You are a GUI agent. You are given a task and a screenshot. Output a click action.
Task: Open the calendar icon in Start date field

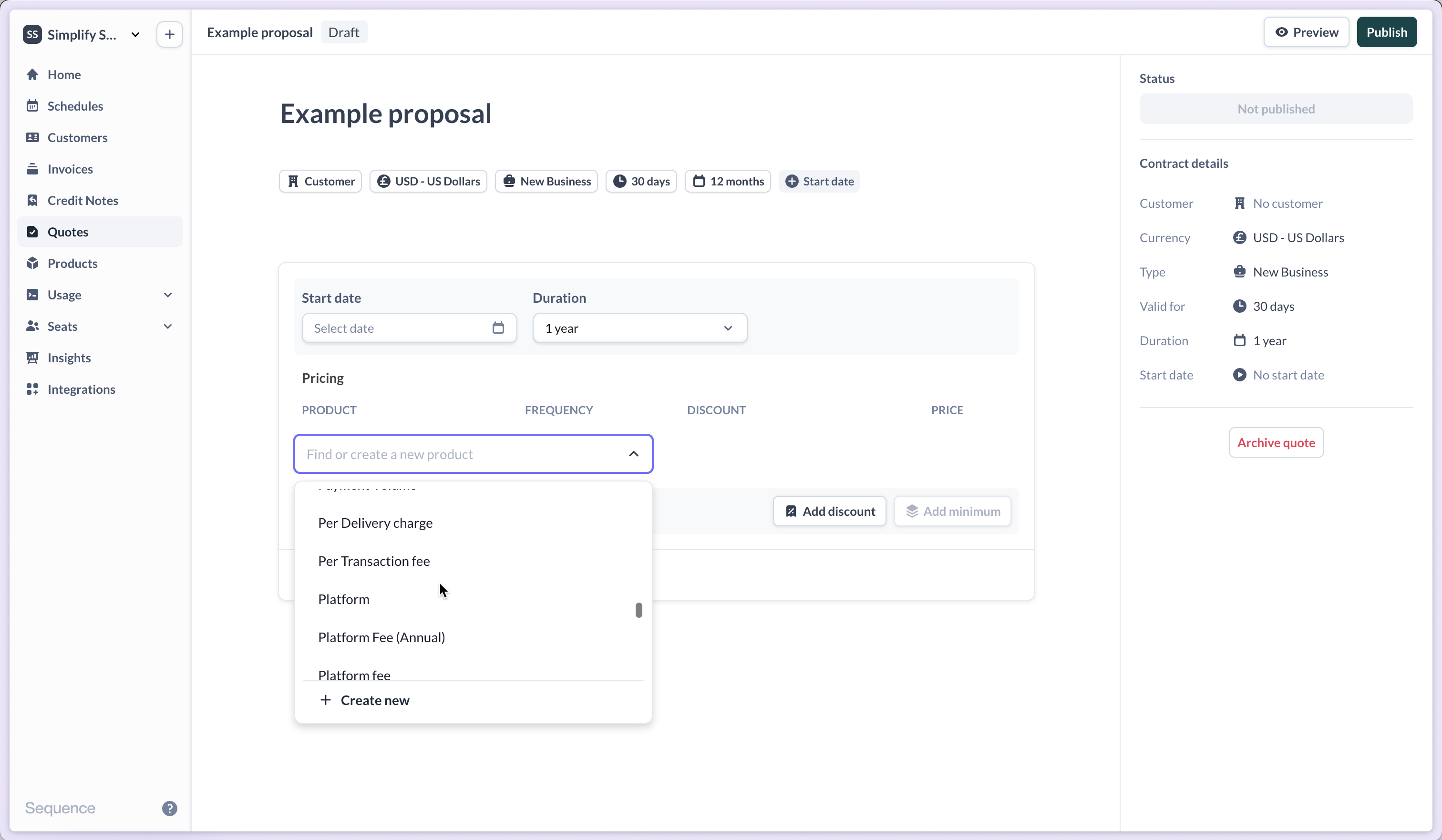[498, 328]
